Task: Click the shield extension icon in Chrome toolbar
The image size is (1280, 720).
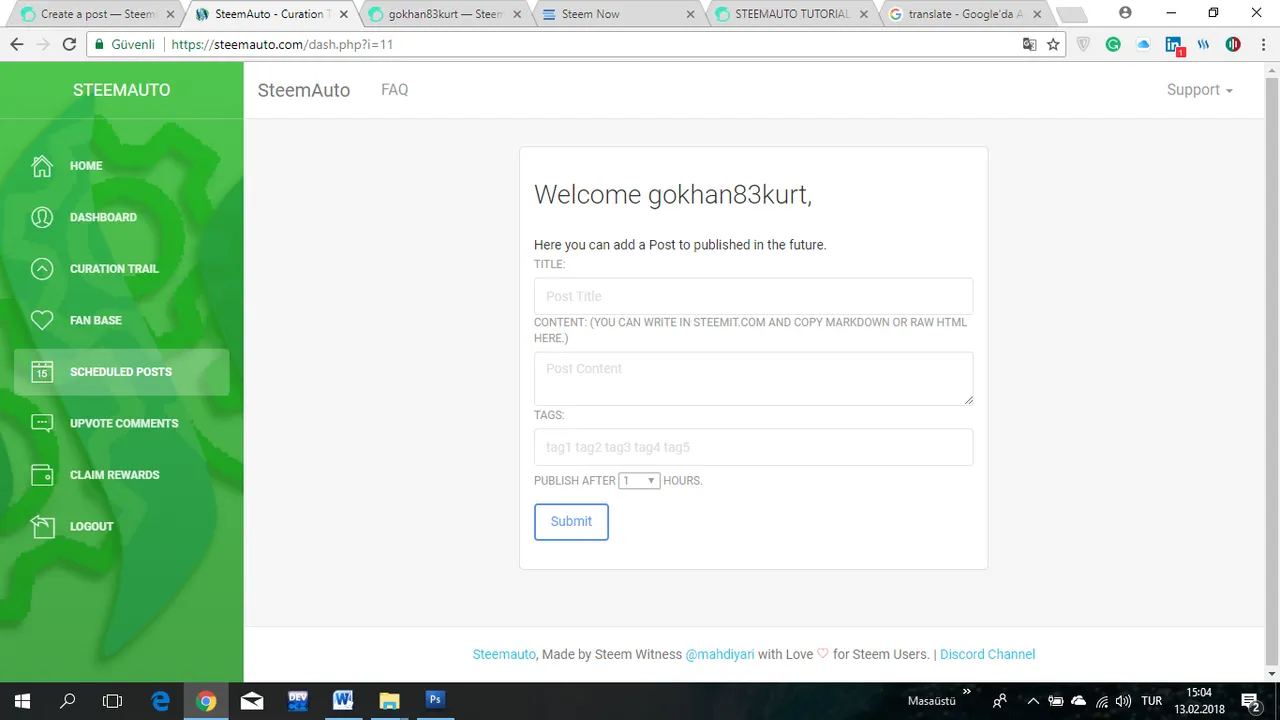Action: (x=1084, y=44)
